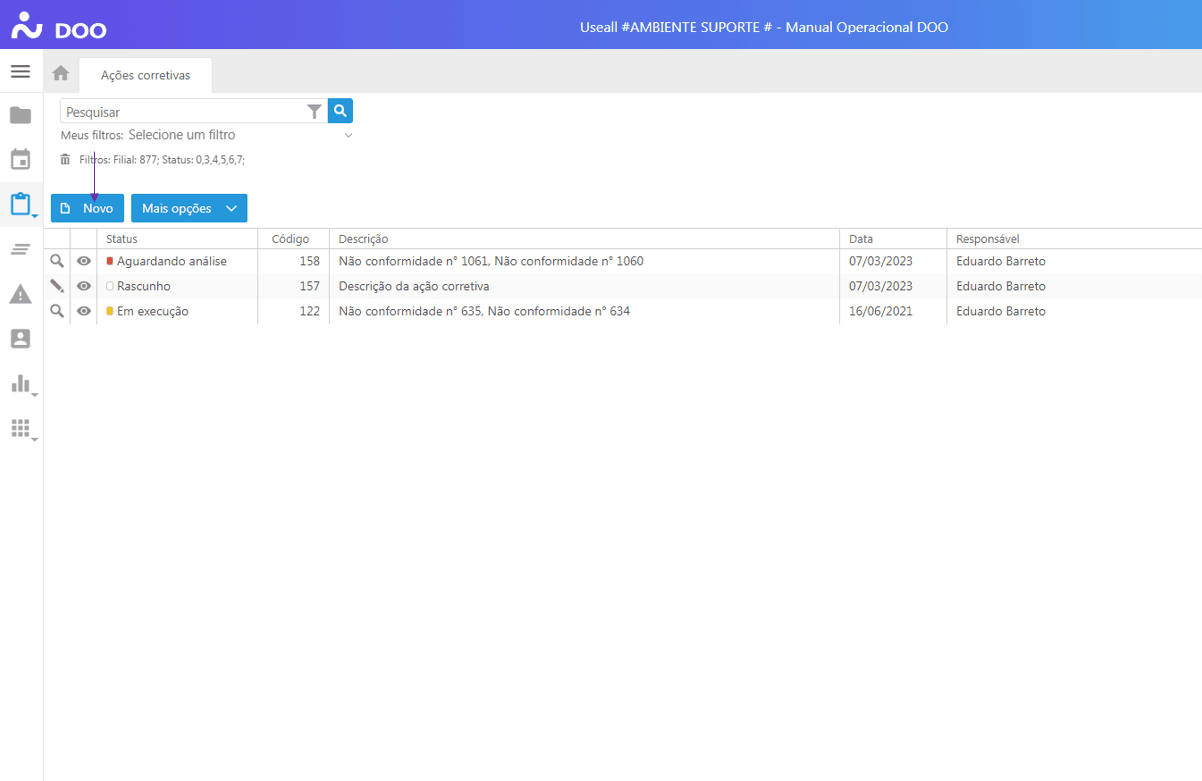Edit draft record 157 with pencil icon
This screenshot has width=1202, height=781.
[57, 286]
